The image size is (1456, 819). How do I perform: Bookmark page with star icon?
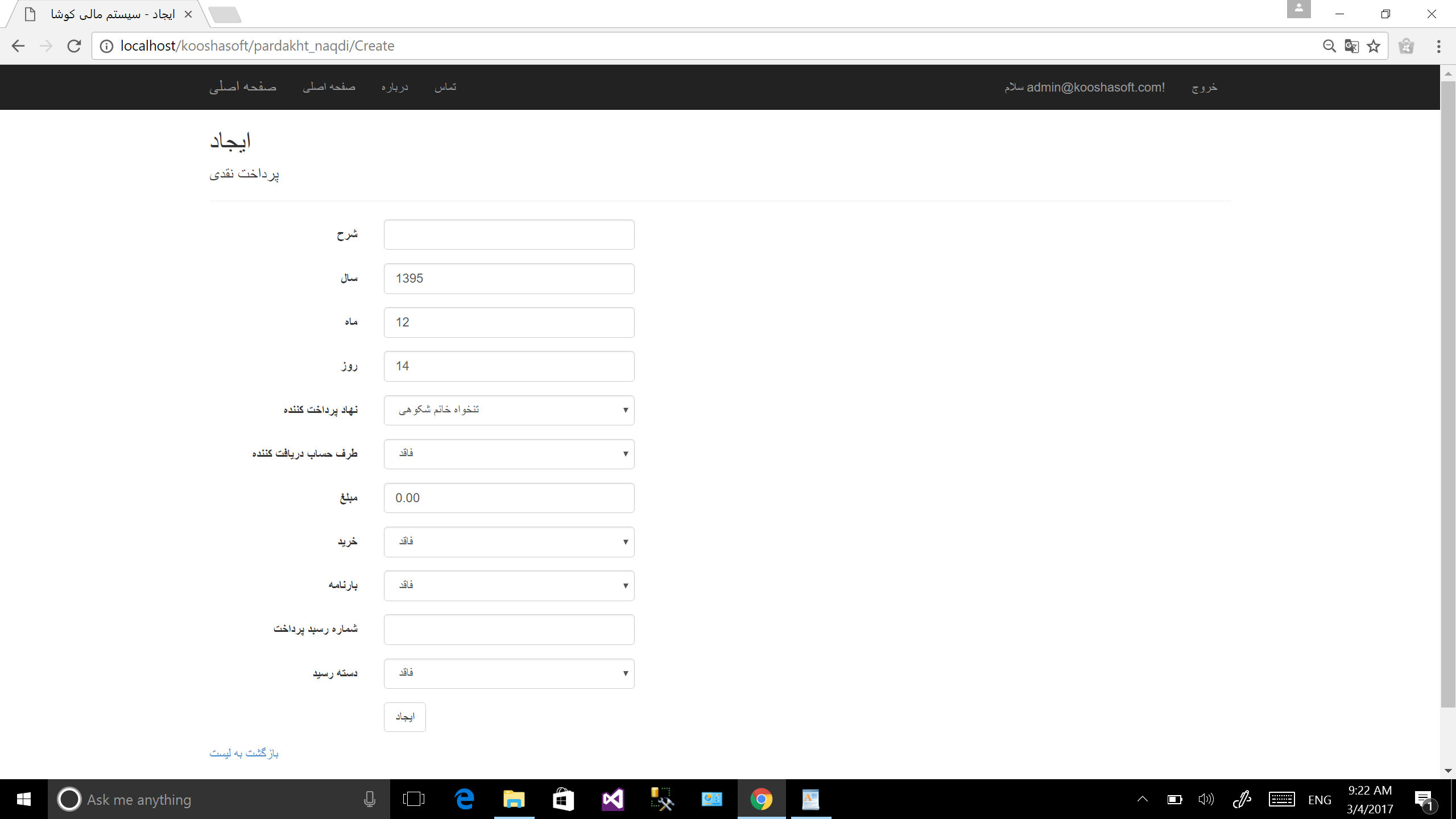(1374, 46)
